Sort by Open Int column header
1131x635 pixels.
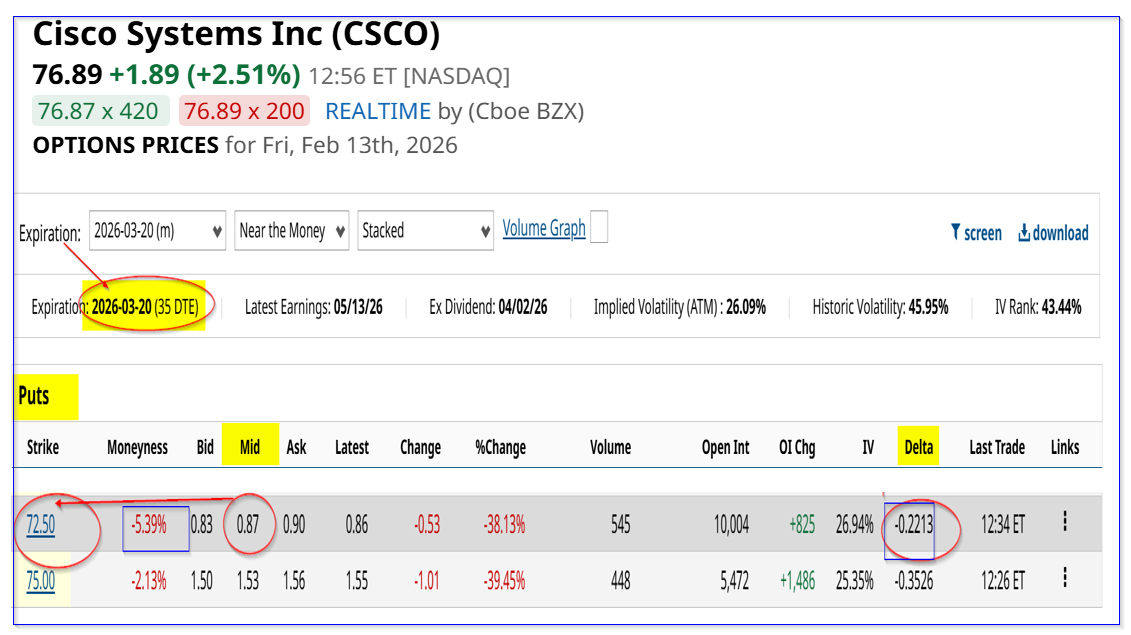click(x=725, y=447)
